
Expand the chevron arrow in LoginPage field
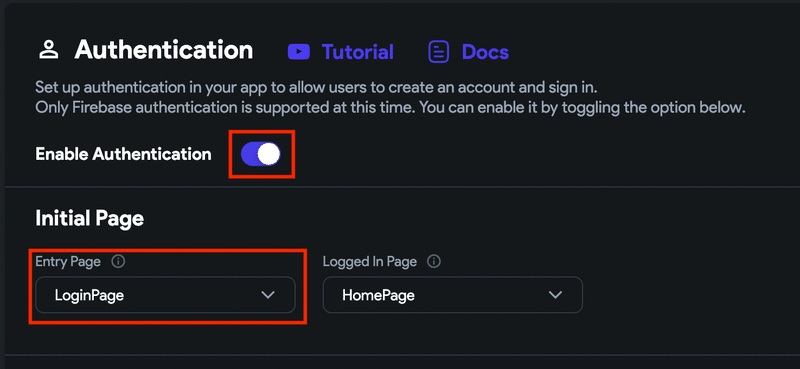268,295
